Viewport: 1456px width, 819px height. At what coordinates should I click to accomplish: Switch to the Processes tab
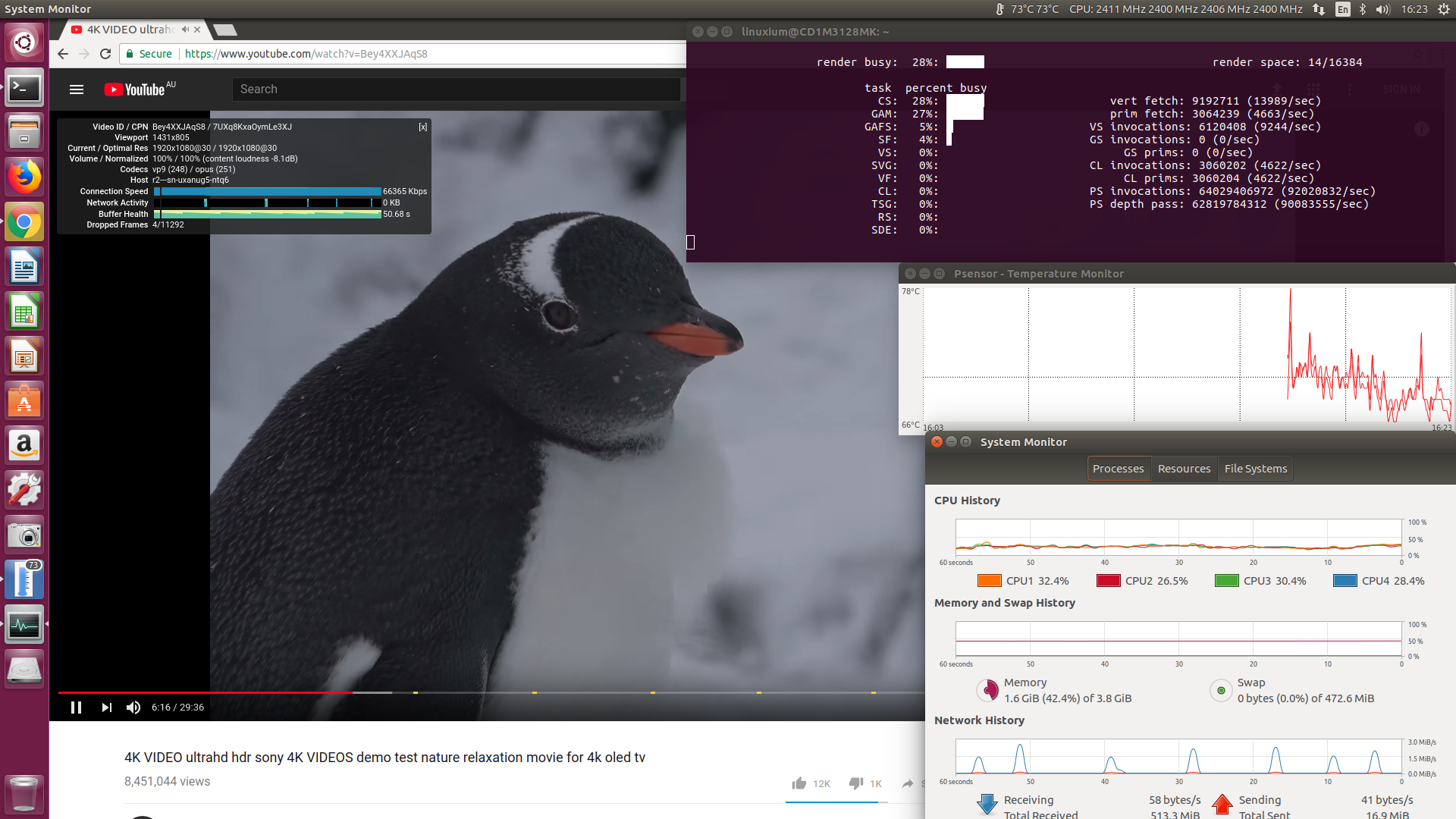click(1118, 469)
